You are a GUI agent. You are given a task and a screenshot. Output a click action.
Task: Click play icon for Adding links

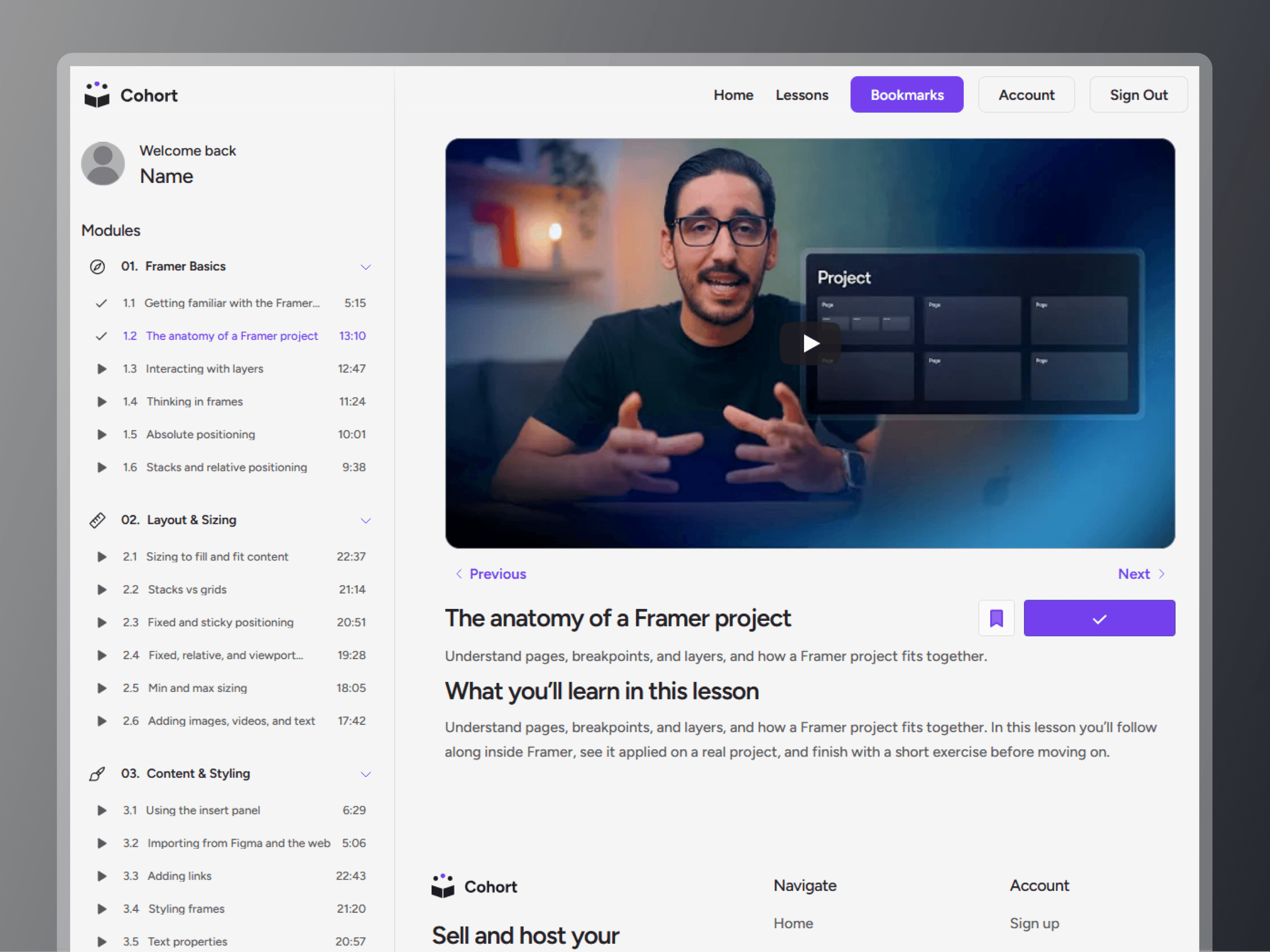click(x=102, y=876)
